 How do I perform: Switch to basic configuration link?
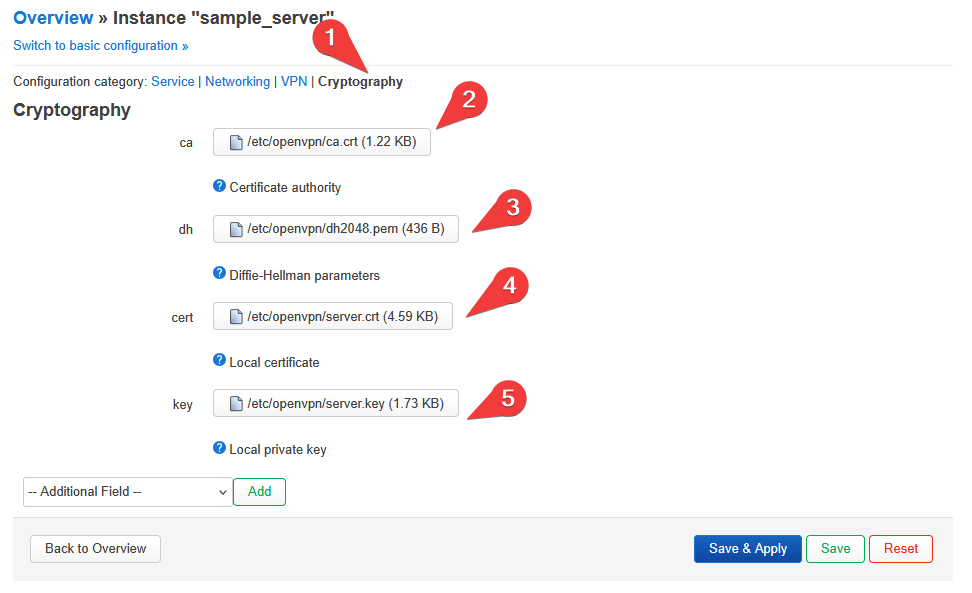pos(100,46)
